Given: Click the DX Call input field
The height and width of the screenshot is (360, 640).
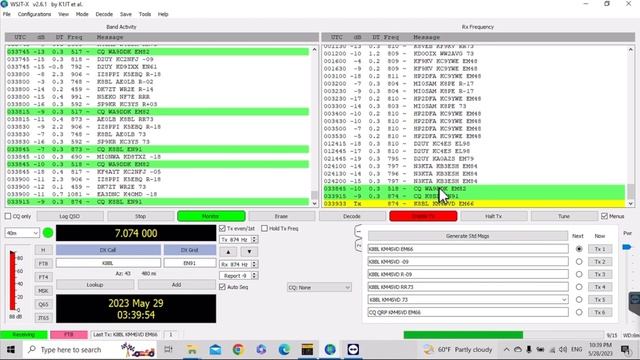Looking at the screenshot, I should pos(108,263).
